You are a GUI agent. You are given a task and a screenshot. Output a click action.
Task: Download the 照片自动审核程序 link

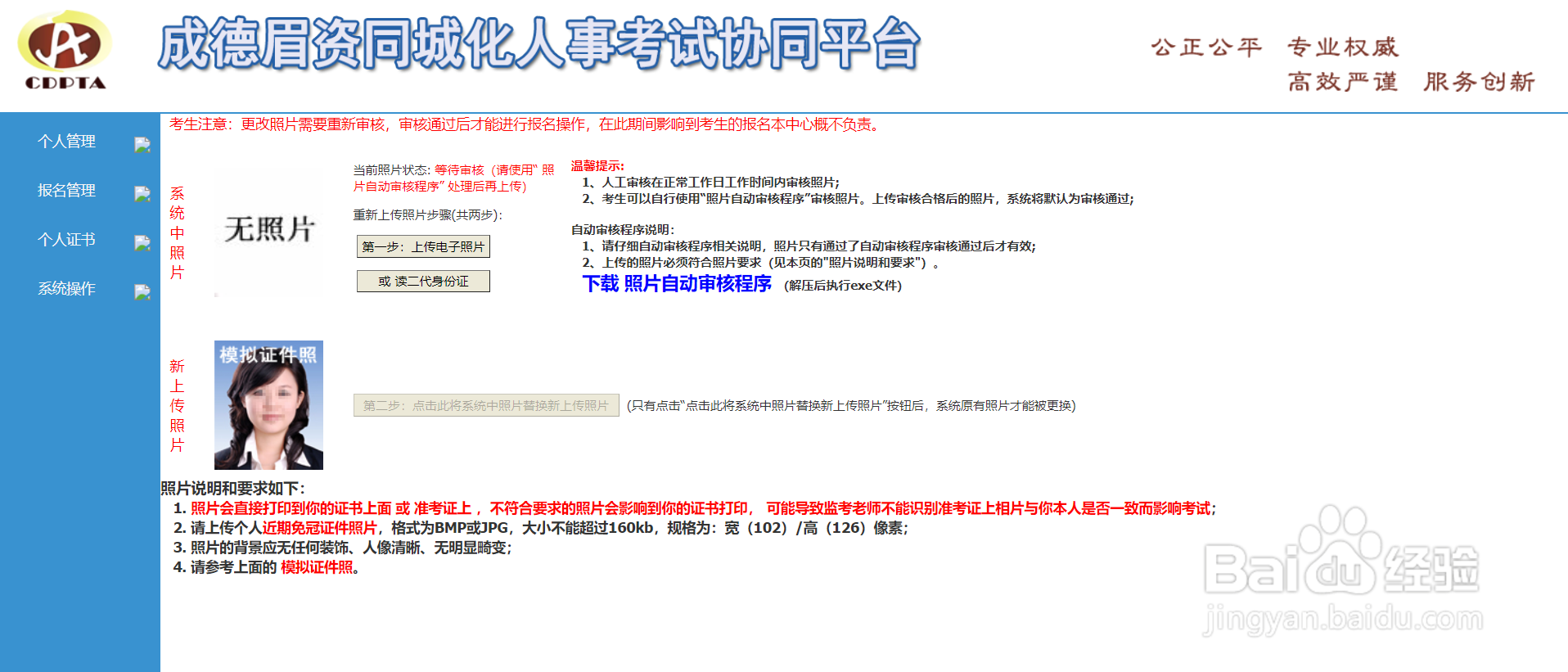pos(677,284)
